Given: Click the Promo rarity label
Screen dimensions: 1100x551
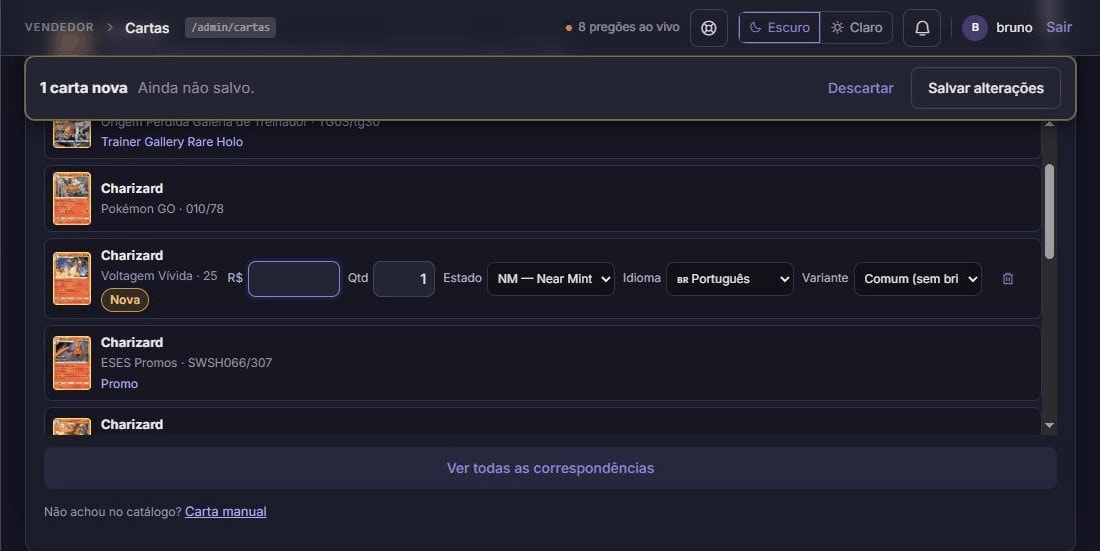Looking at the screenshot, I should (x=119, y=384).
